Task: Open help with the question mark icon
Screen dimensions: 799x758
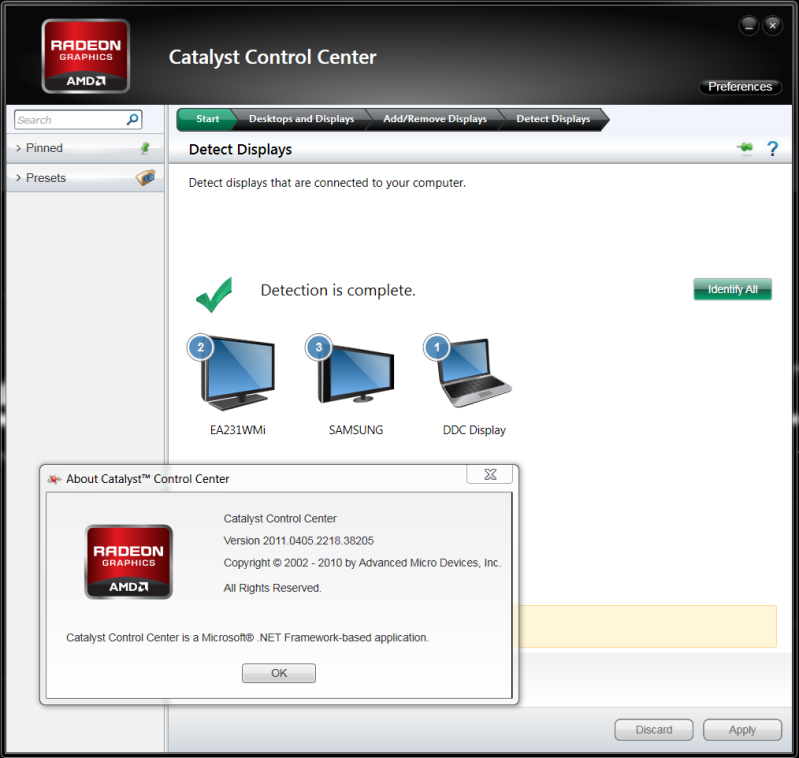Action: click(773, 149)
